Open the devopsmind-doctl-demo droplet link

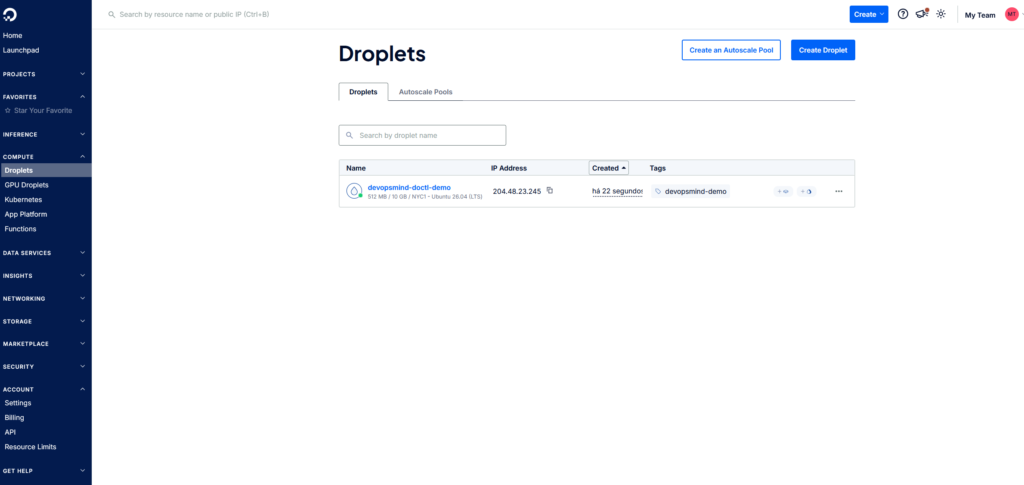click(x=409, y=187)
